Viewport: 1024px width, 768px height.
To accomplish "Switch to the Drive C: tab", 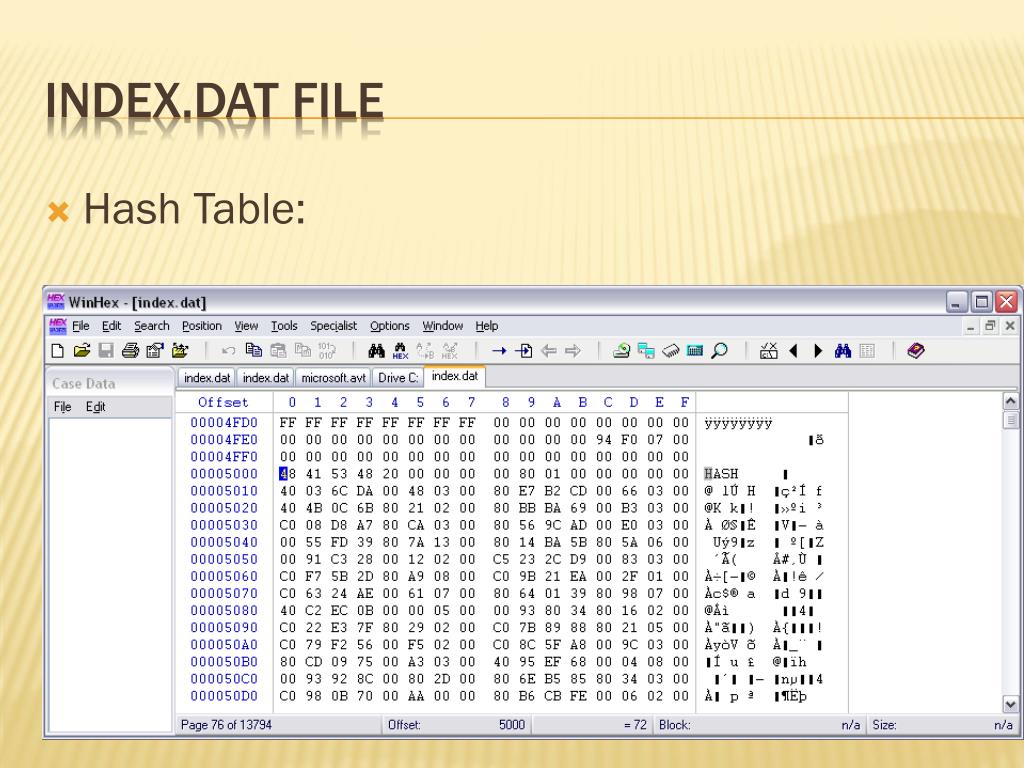I will pyautogui.click(x=398, y=377).
